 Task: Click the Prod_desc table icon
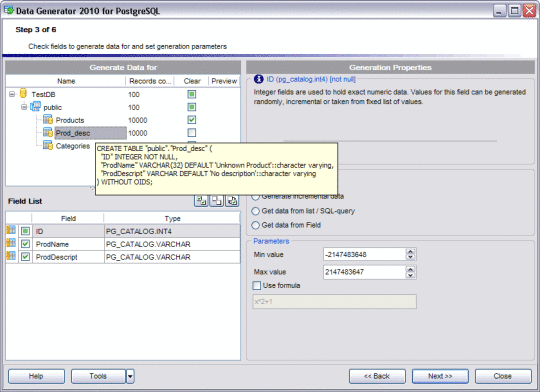point(48,133)
